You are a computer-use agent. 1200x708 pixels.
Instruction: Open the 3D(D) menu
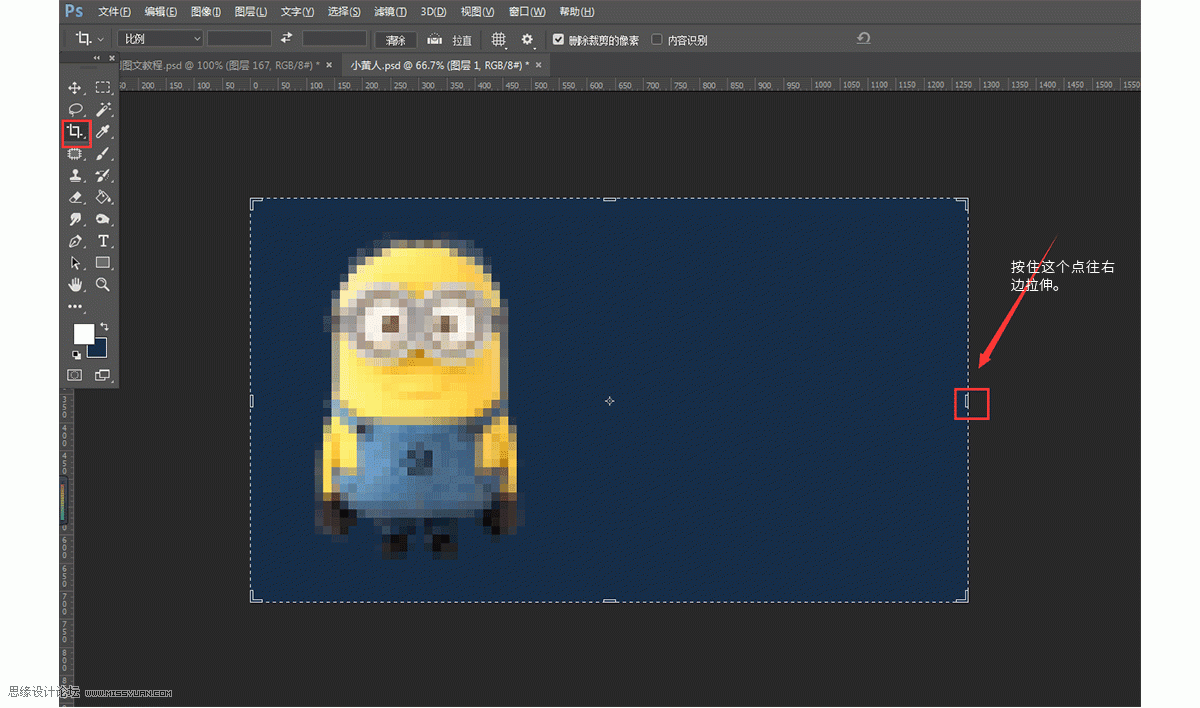pyautogui.click(x=434, y=12)
